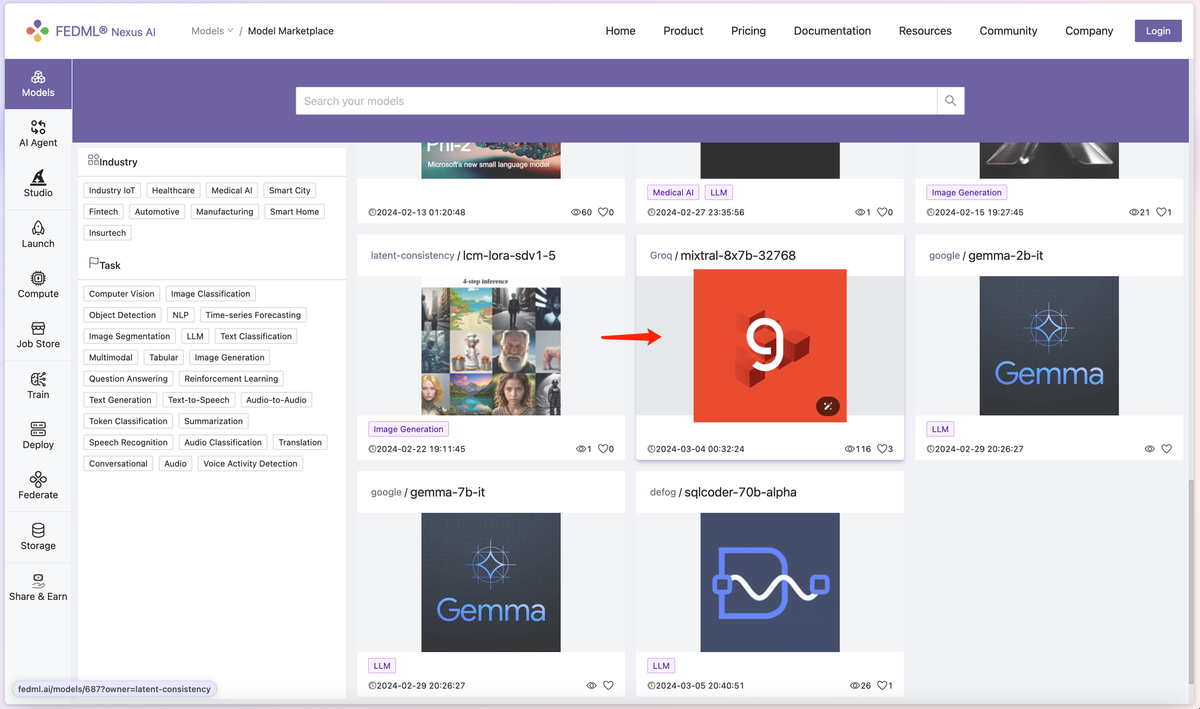This screenshot has height=709, width=1200.
Task: Click the Login button
Action: 1157,30
